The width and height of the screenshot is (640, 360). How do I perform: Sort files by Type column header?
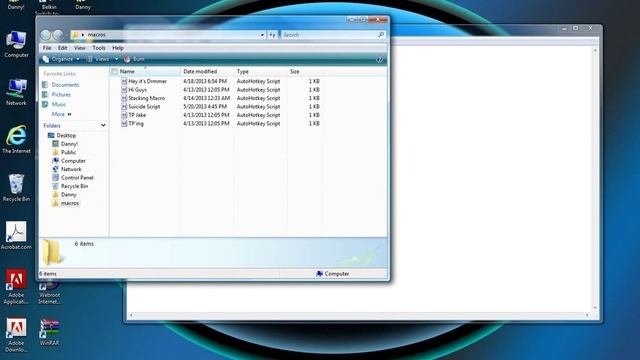click(260, 71)
